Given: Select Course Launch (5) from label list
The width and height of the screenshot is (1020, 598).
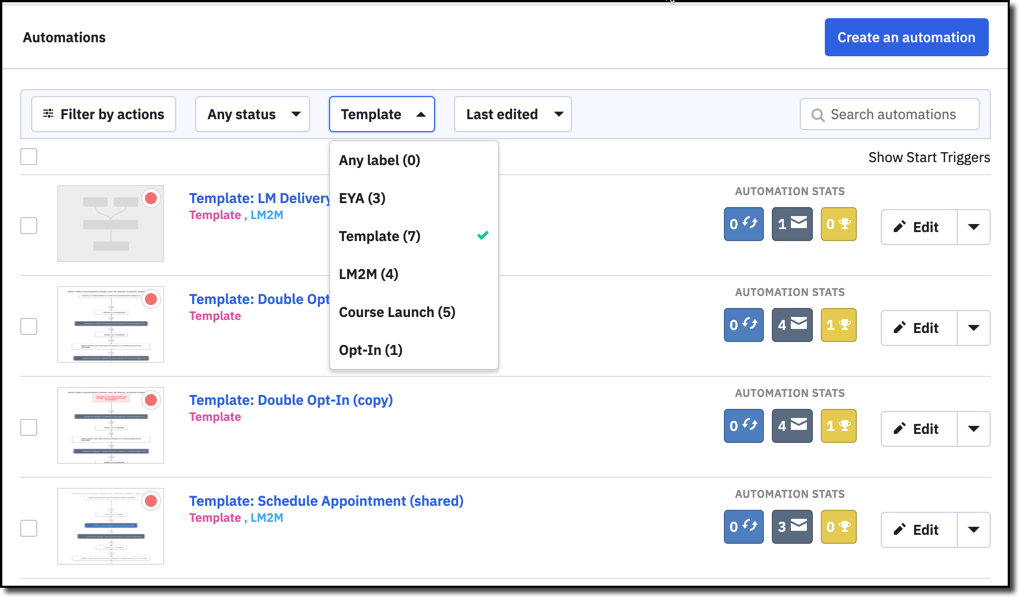Looking at the screenshot, I should [x=397, y=312].
